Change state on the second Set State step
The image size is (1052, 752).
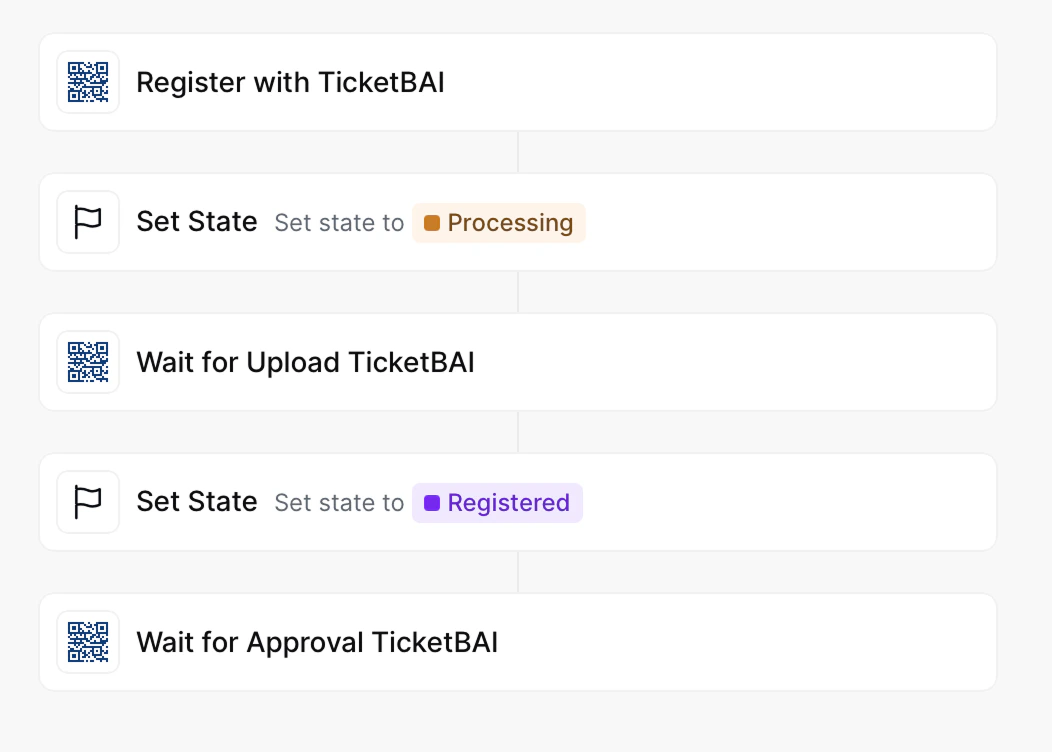[x=497, y=503]
